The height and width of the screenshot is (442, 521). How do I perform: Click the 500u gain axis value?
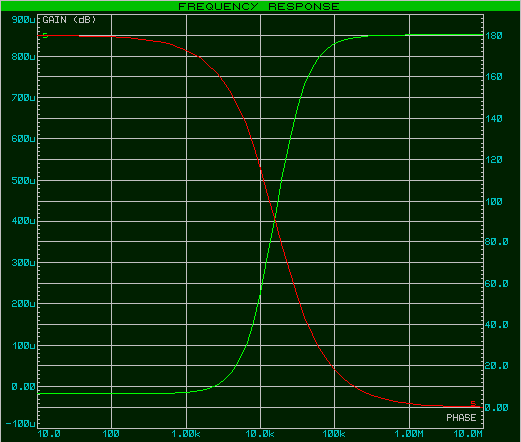[x=23, y=181]
